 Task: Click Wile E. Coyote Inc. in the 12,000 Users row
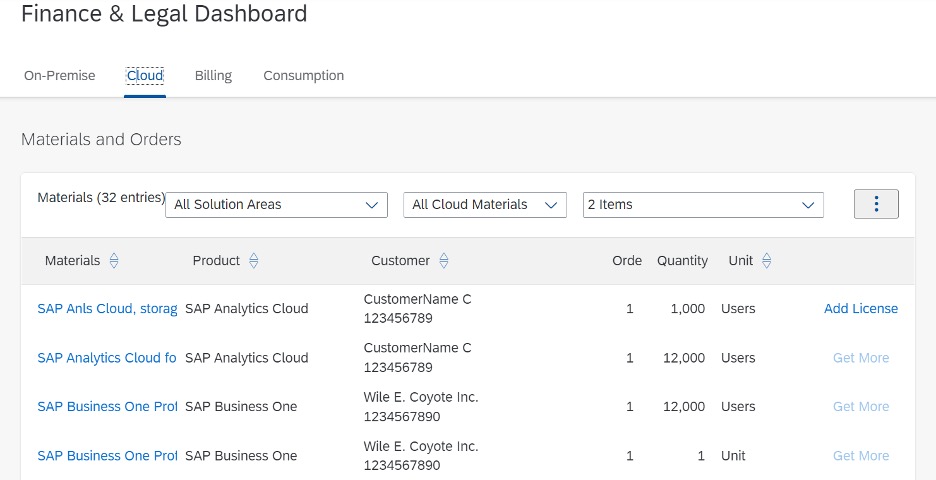coord(421,397)
